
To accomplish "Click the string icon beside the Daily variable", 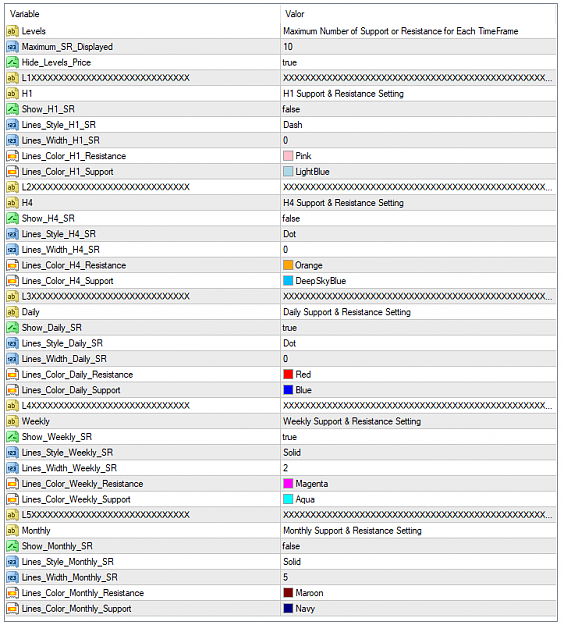I will coord(12,312).
